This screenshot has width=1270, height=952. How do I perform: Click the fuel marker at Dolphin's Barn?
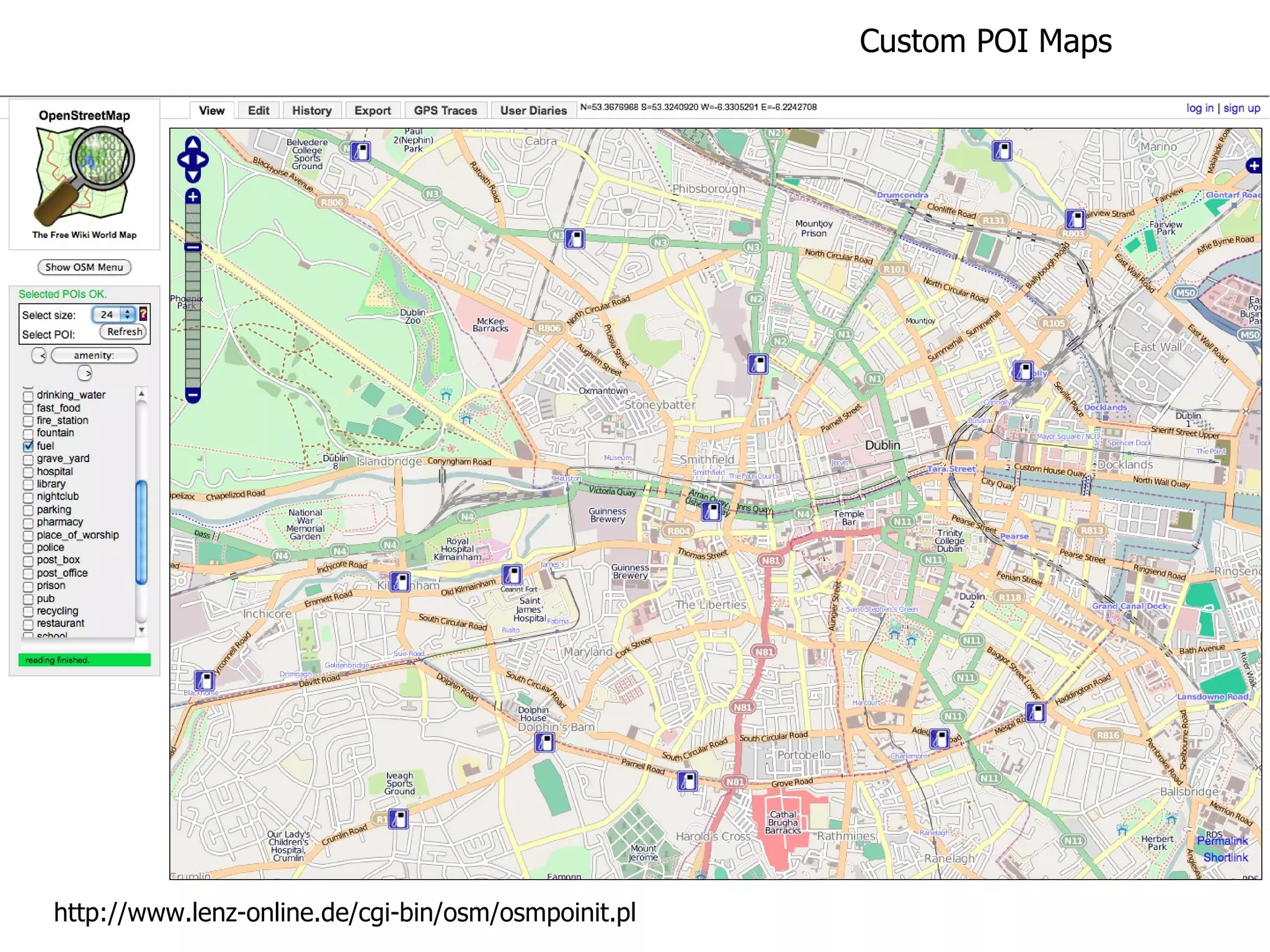[544, 742]
